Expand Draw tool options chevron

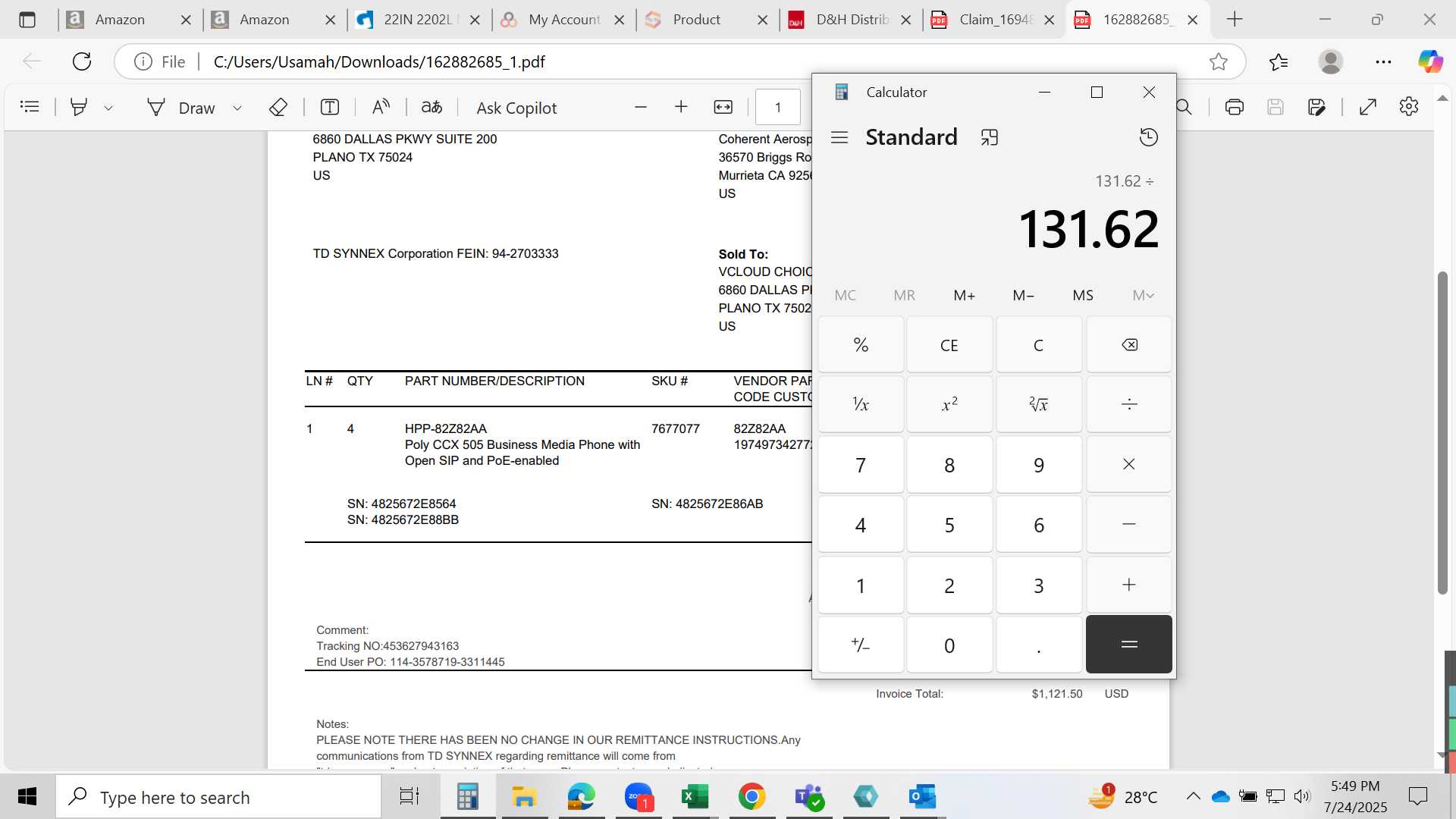tap(237, 108)
